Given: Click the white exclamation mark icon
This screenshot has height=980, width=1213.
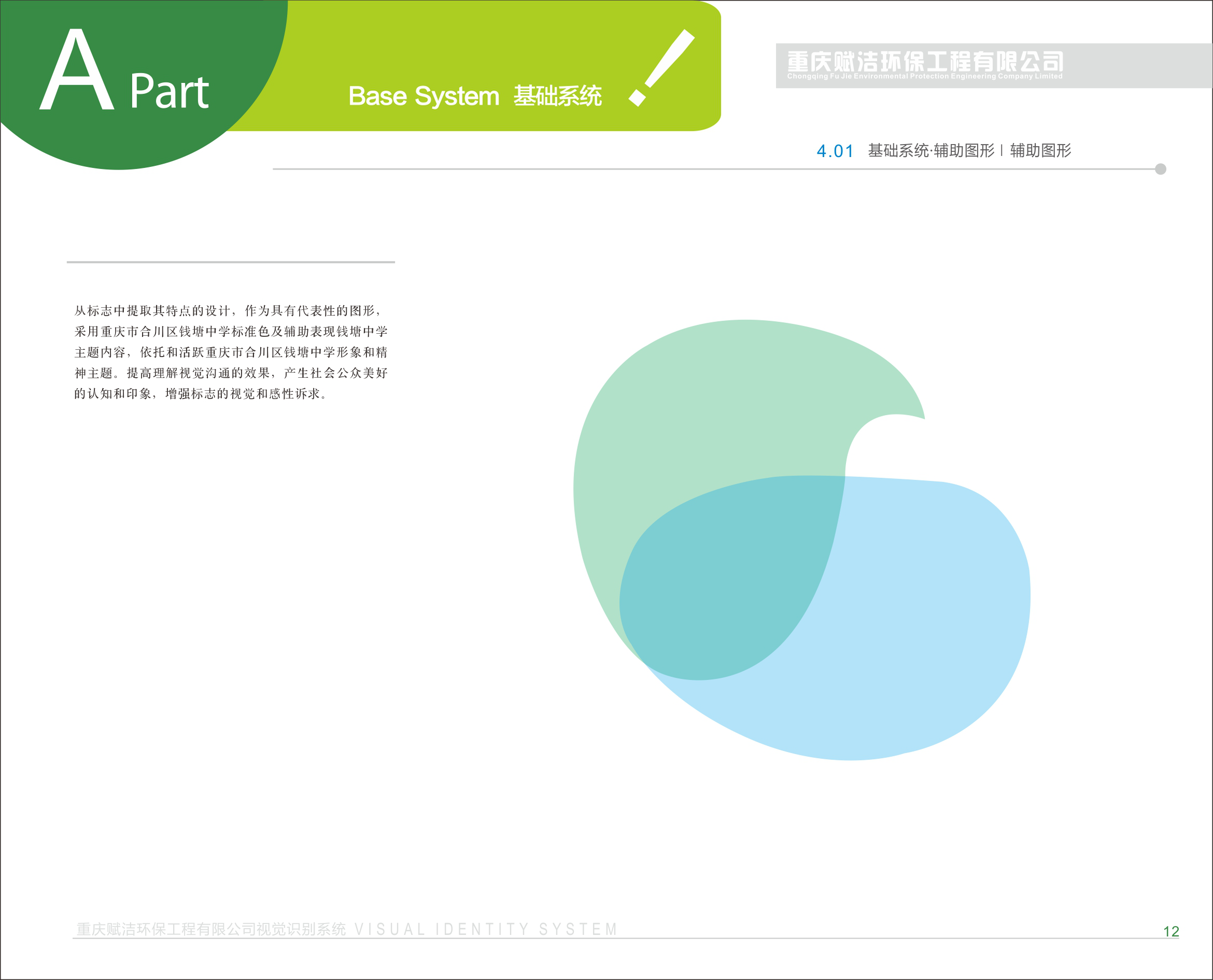Looking at the screenshot, I should 661,67.
